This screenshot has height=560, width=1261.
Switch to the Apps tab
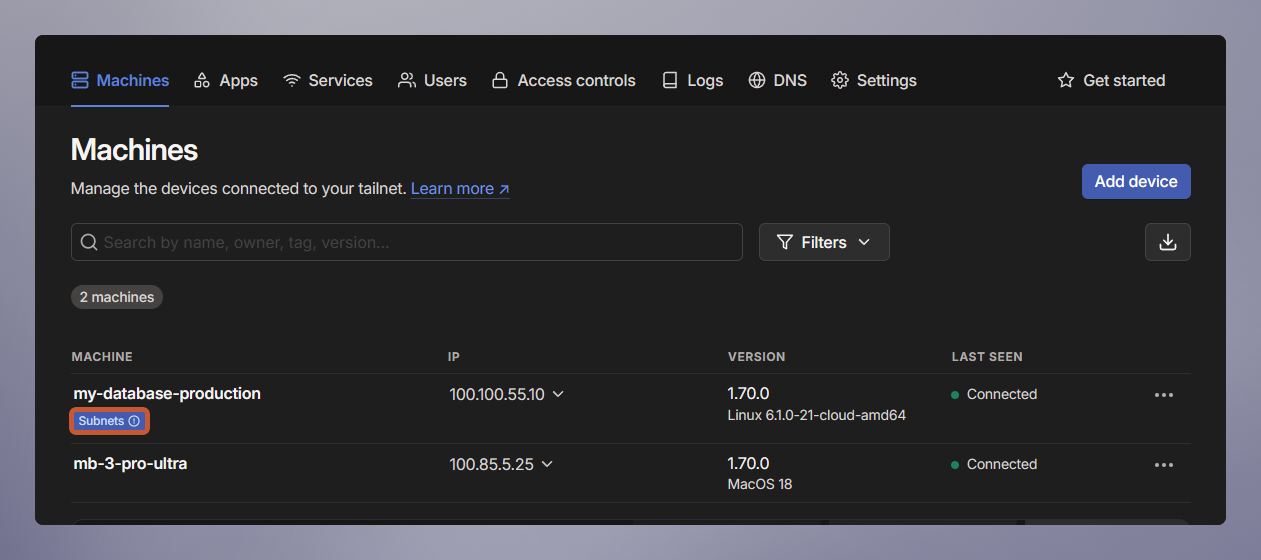coord(226,80)
